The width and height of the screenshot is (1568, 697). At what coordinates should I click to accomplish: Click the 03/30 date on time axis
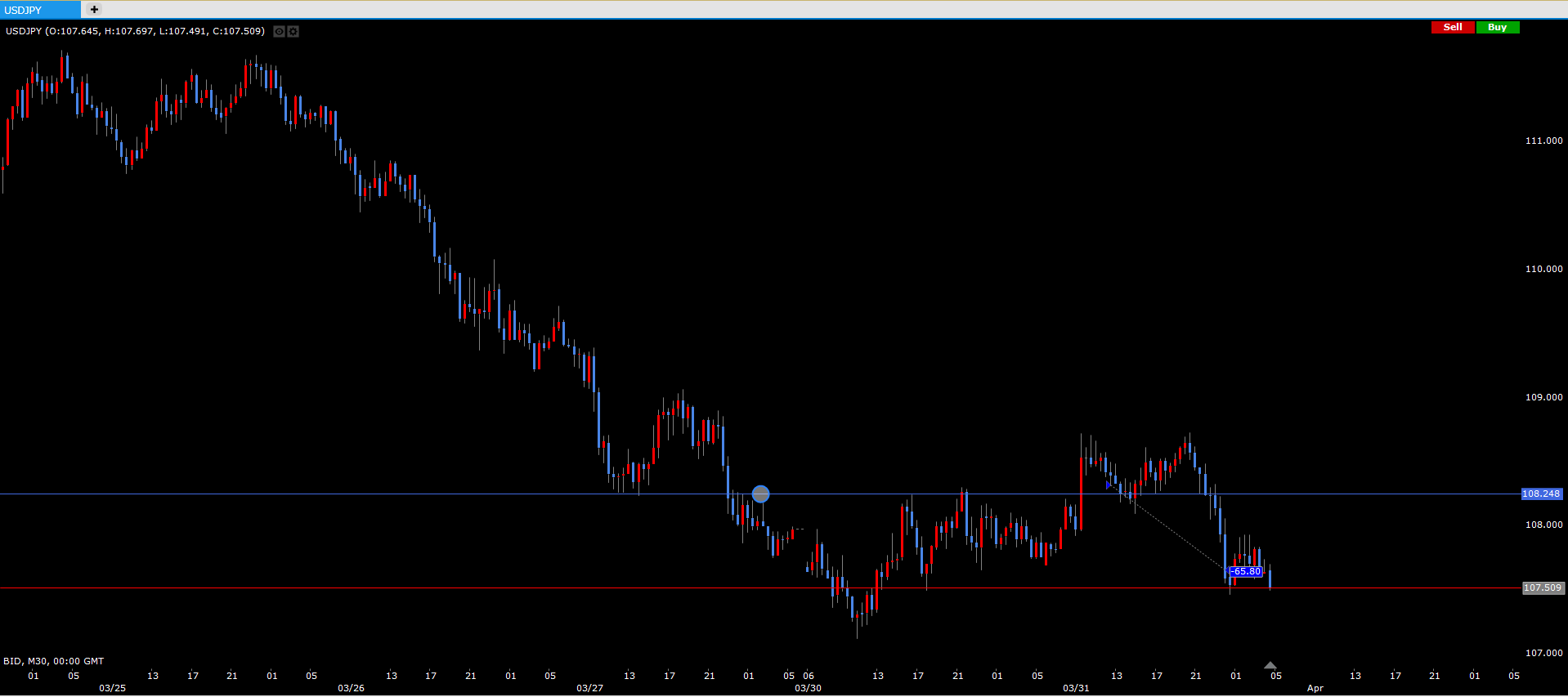(x=808, y=688)
